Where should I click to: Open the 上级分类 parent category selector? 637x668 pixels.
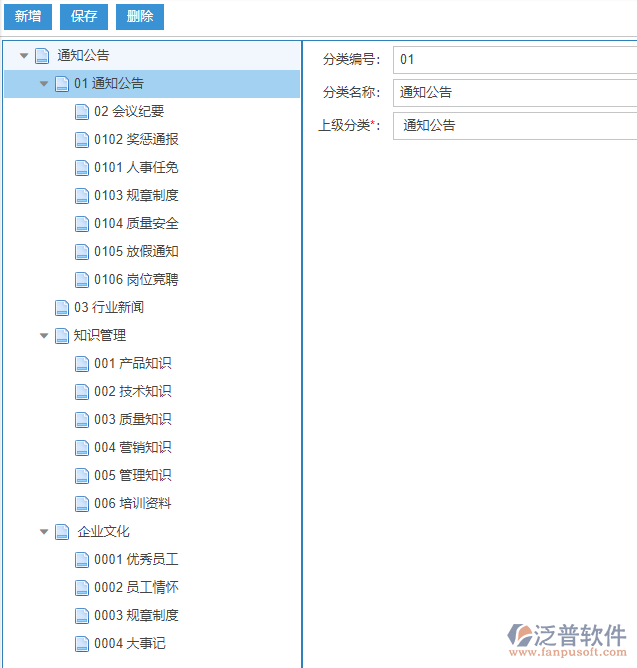coord(515,125)
